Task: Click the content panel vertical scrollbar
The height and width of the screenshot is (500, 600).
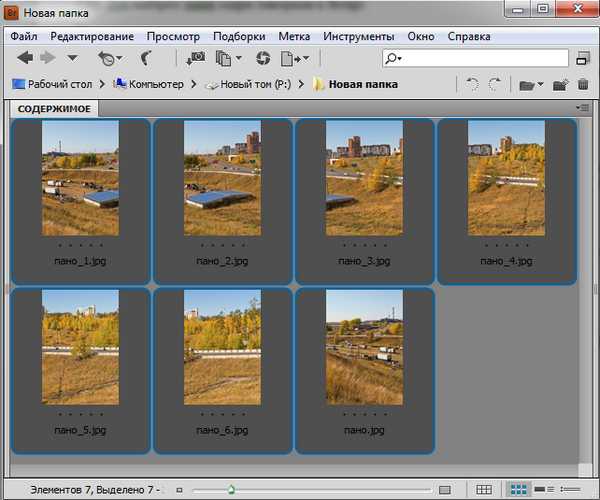Action: click(584, 291)
